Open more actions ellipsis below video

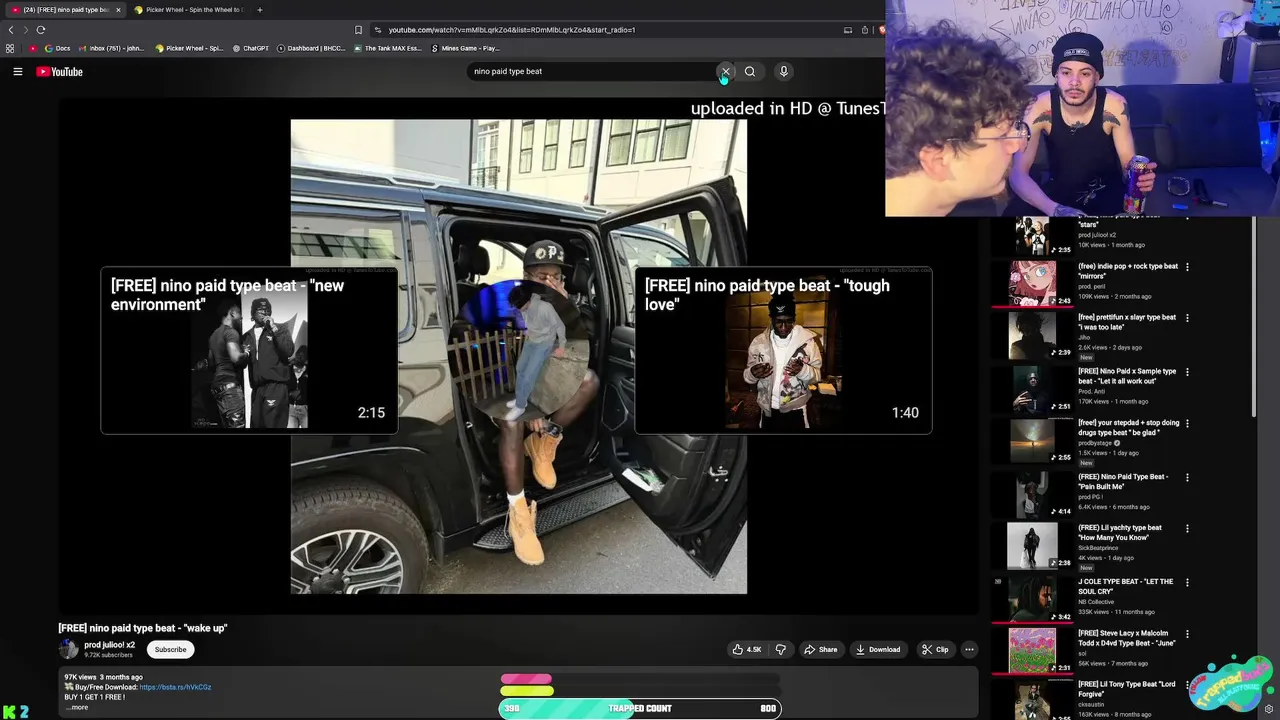[969, 649]
